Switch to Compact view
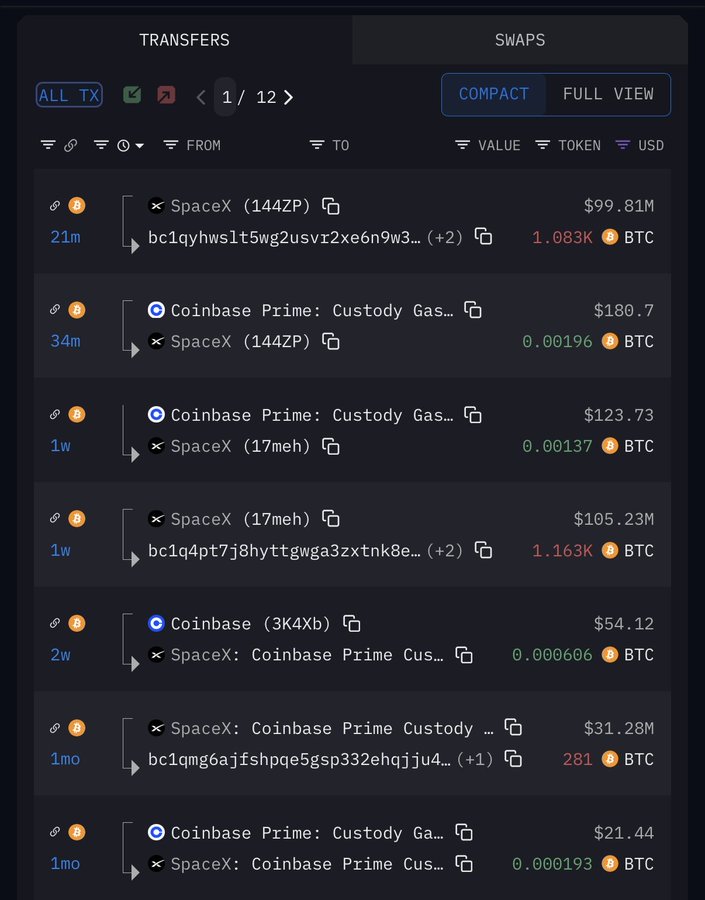705x900 pixels. [494, 94]
